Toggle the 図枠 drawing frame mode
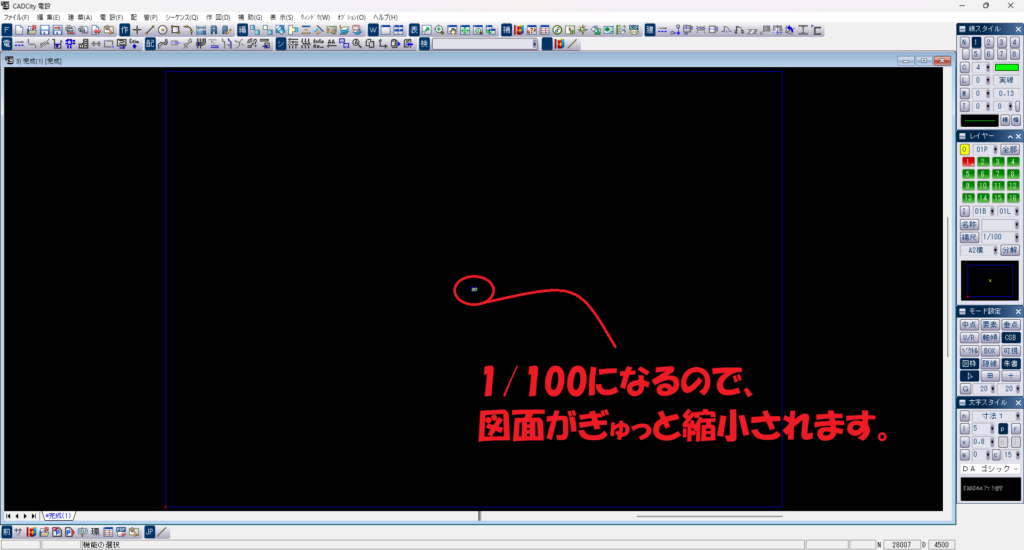 968,364
